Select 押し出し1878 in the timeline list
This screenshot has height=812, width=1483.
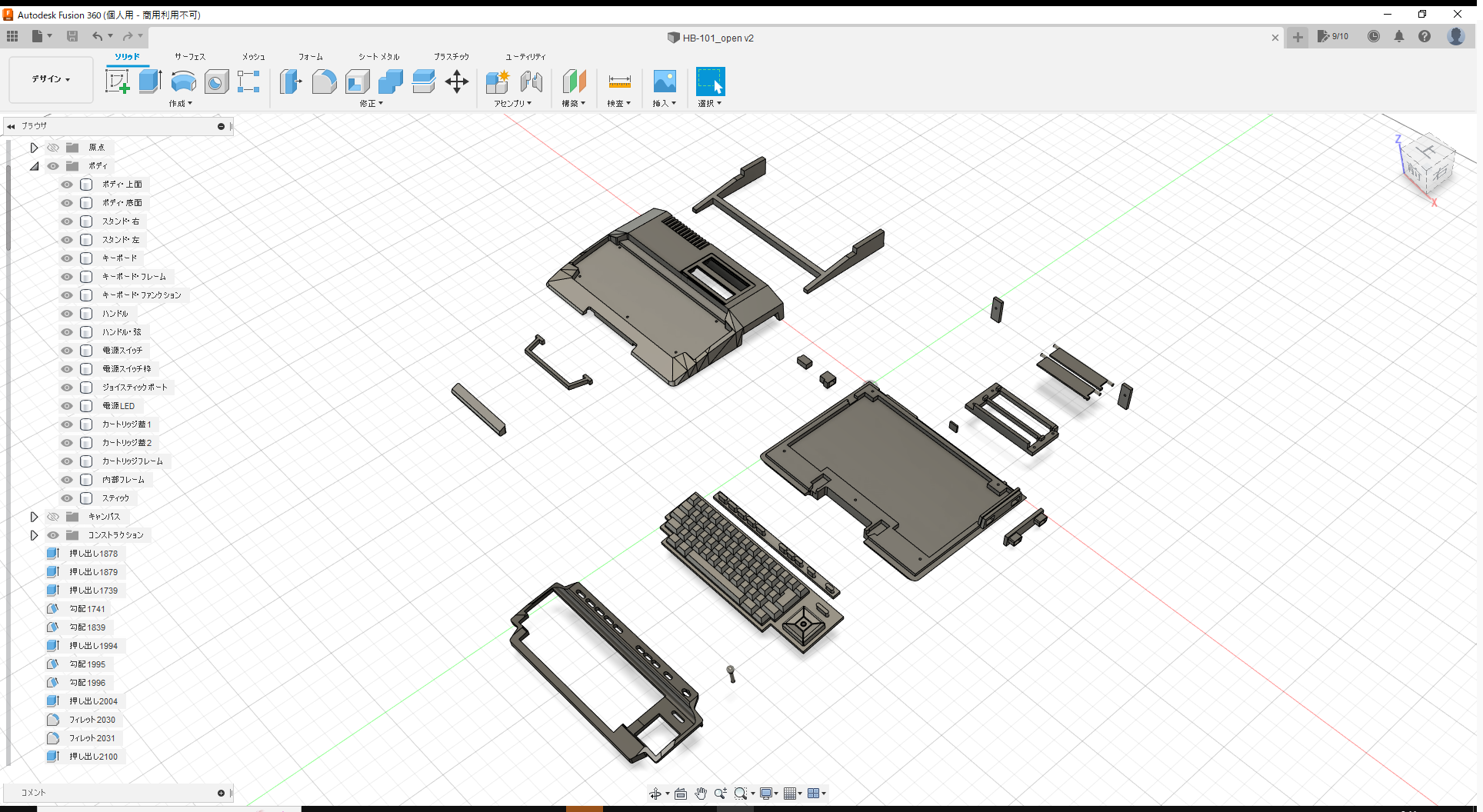point(92,553)
